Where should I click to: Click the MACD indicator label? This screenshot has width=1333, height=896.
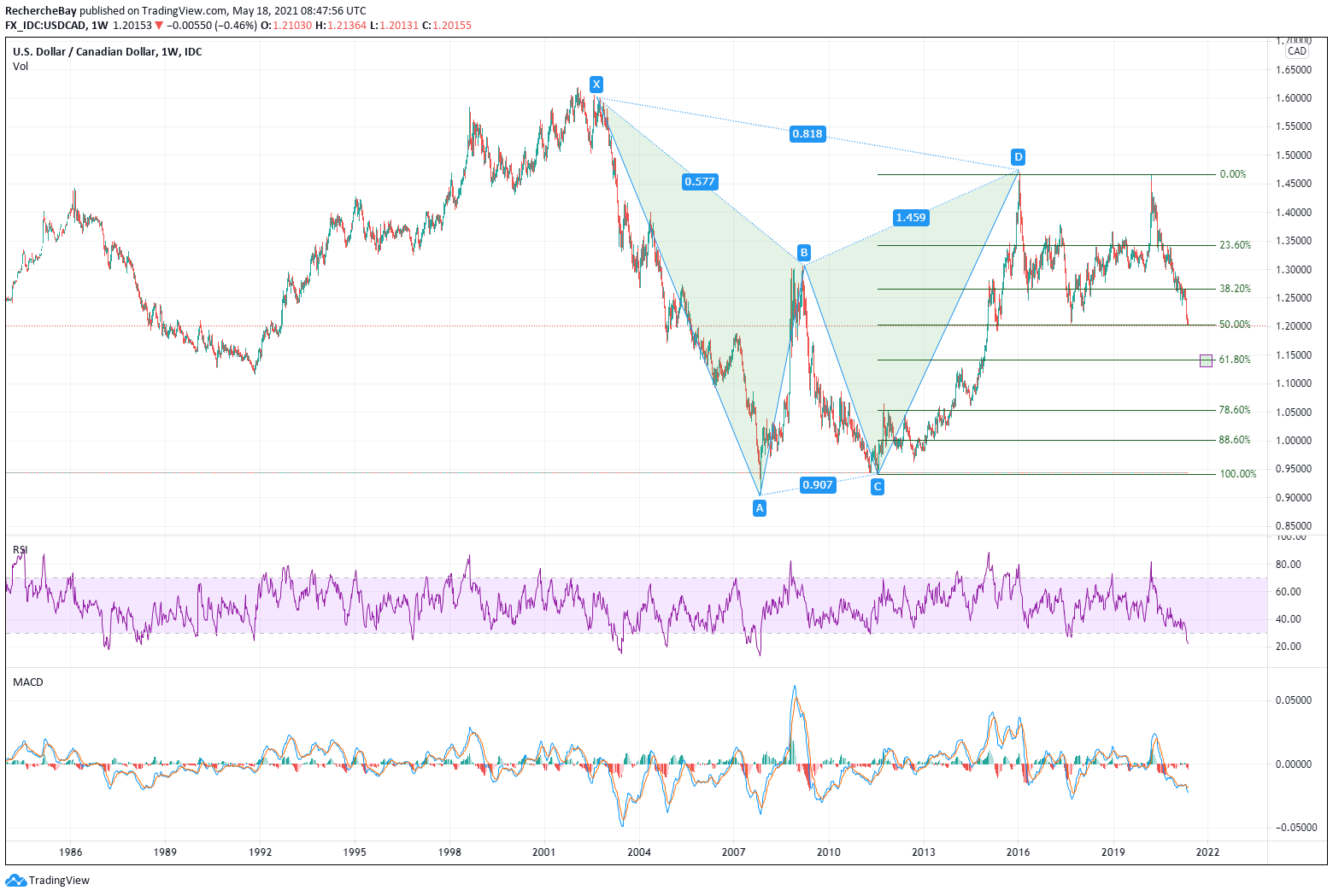pos(28,682)
